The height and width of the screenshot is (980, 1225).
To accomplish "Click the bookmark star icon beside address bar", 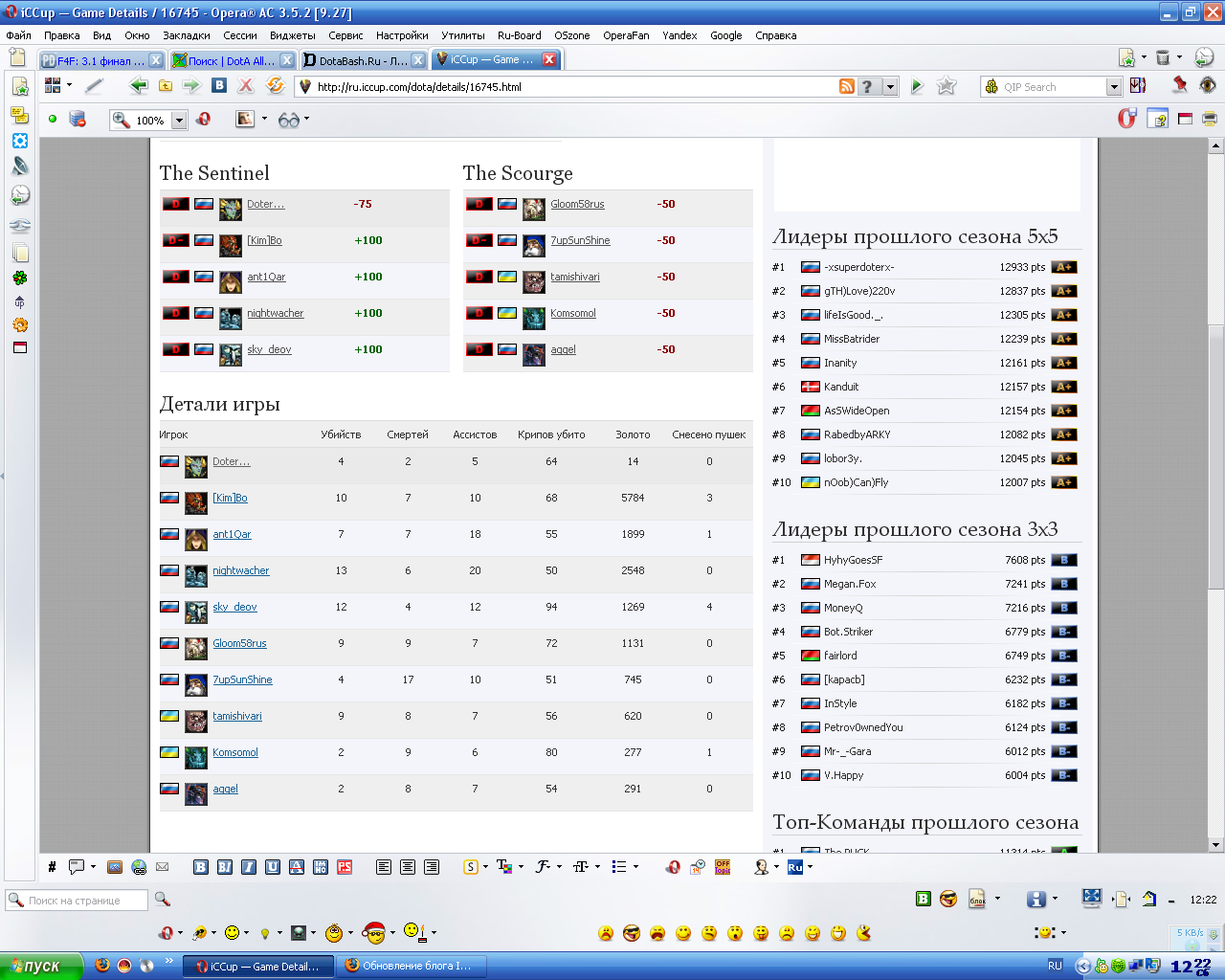I will 947,86.
